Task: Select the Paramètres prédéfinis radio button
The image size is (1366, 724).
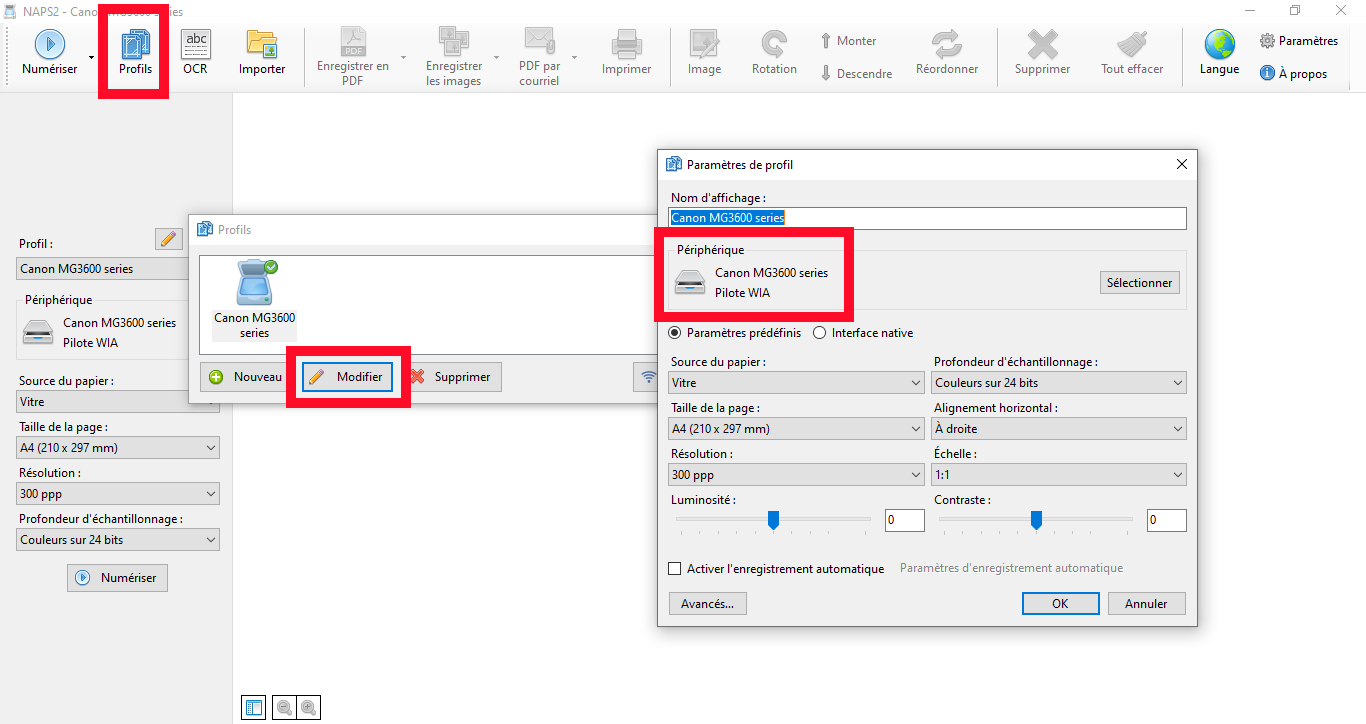Action: click(675, 333)
